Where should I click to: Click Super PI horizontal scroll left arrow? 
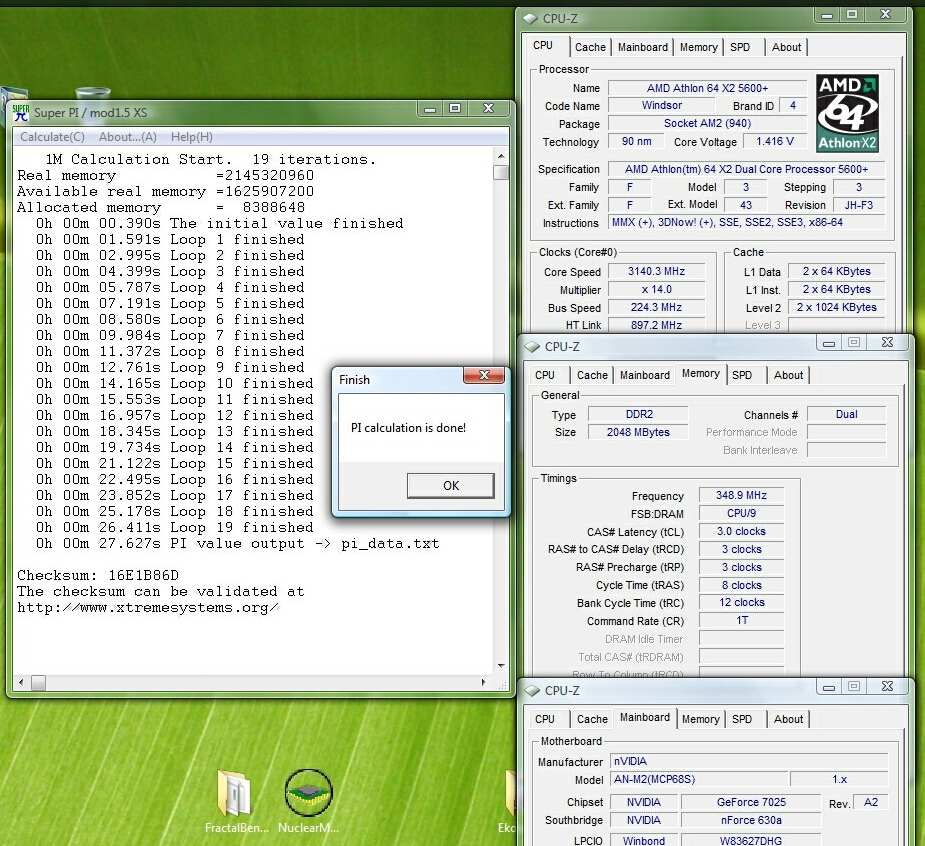pyautogui.click(x=21, y=683)
